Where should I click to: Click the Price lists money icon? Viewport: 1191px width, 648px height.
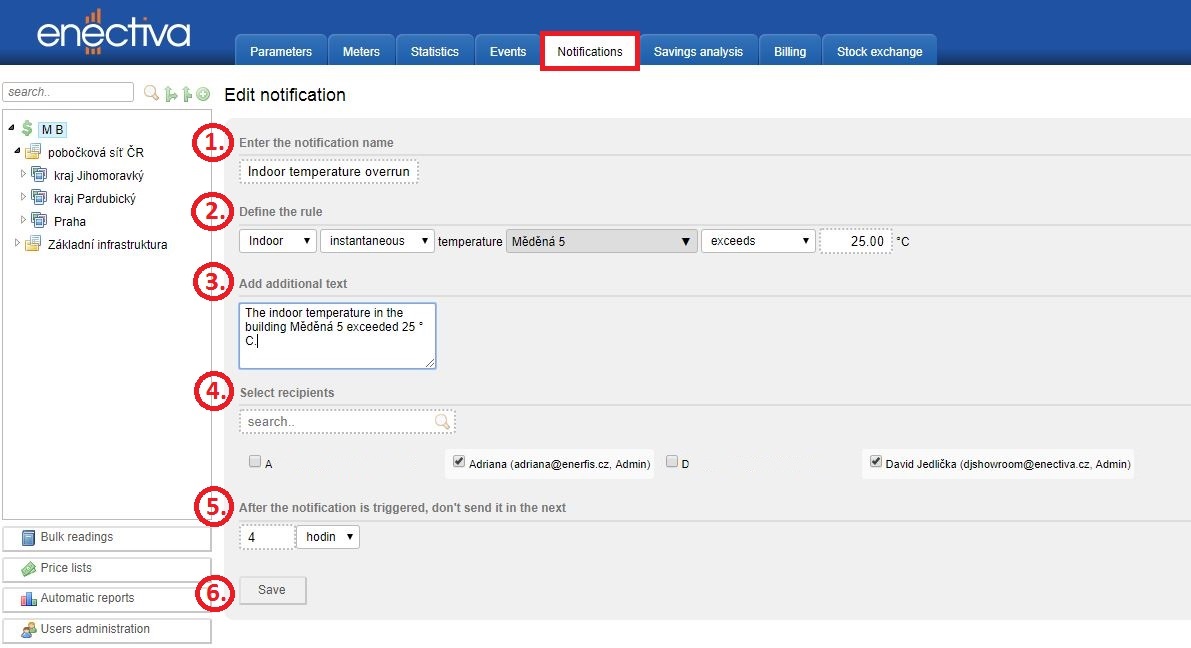pos(28,569)
